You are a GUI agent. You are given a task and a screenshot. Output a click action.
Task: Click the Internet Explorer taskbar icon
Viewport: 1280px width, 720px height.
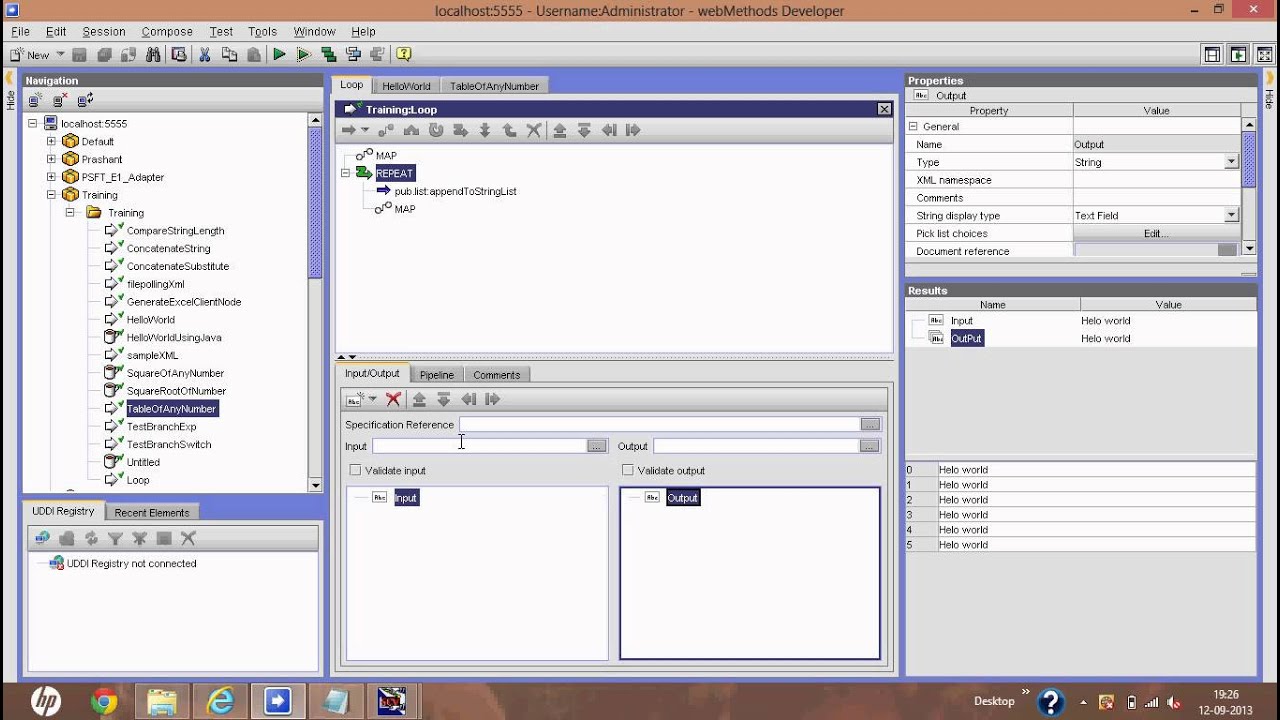point(220,702)
